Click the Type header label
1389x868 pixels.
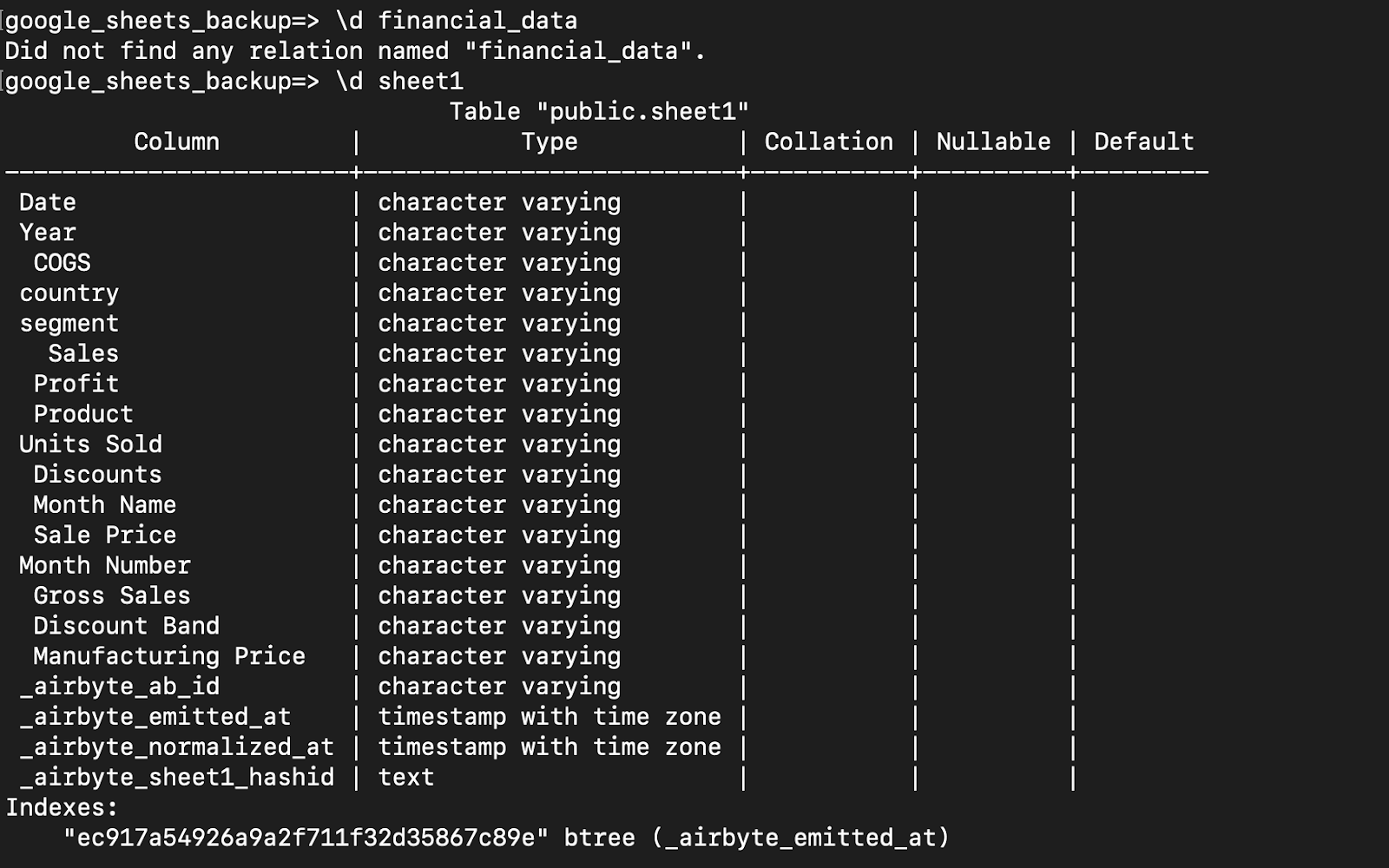coord(550,142)
